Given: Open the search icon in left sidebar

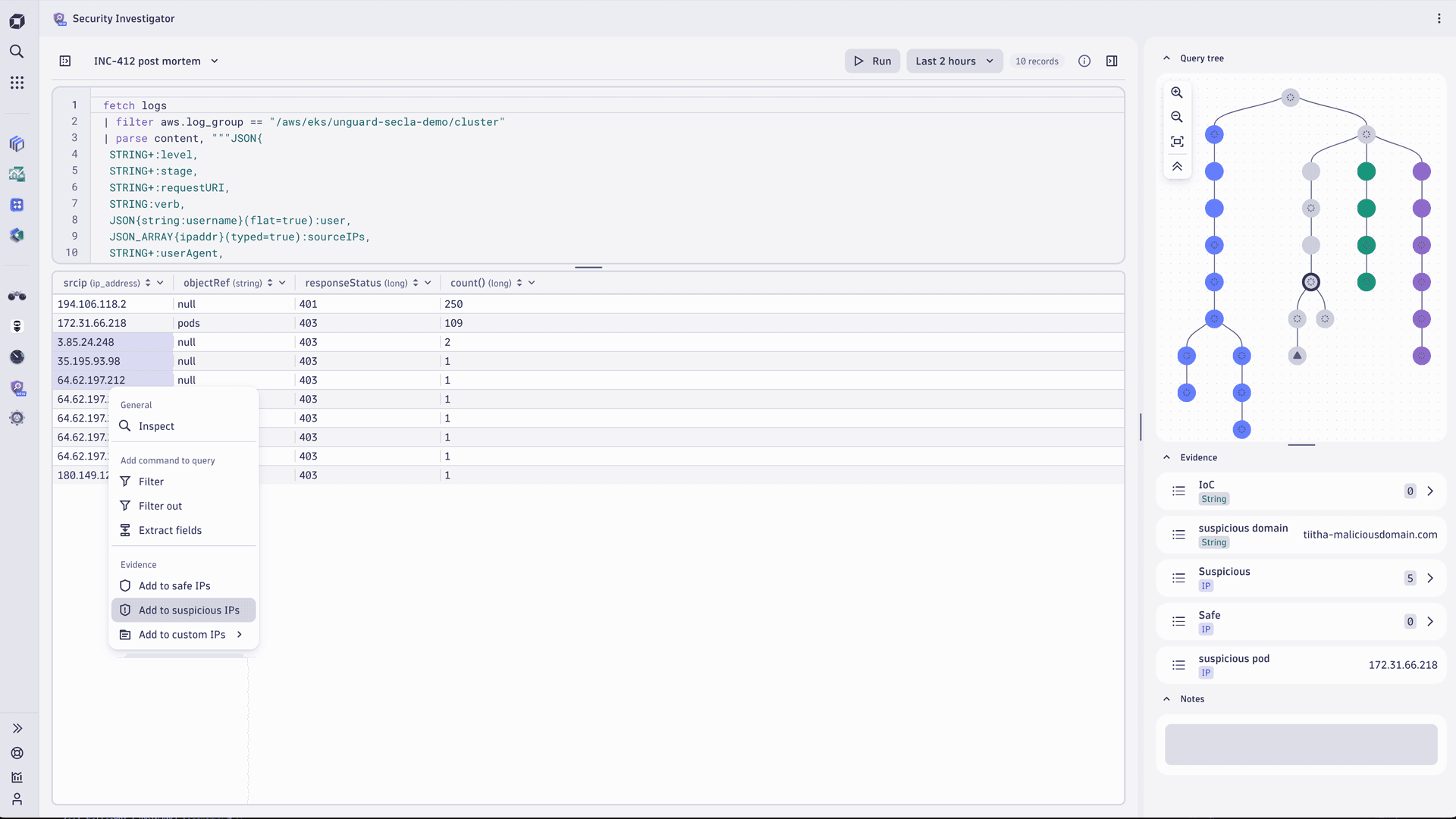Looking at the screenshot, I should click(x=17, y=52).
